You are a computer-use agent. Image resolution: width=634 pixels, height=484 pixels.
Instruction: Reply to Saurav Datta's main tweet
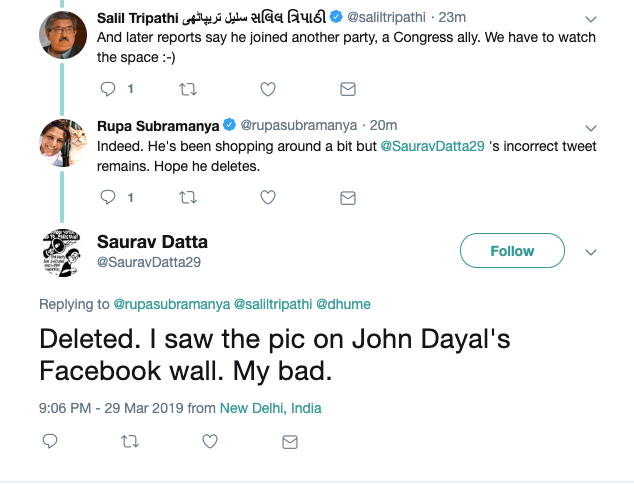pos(50,441)
